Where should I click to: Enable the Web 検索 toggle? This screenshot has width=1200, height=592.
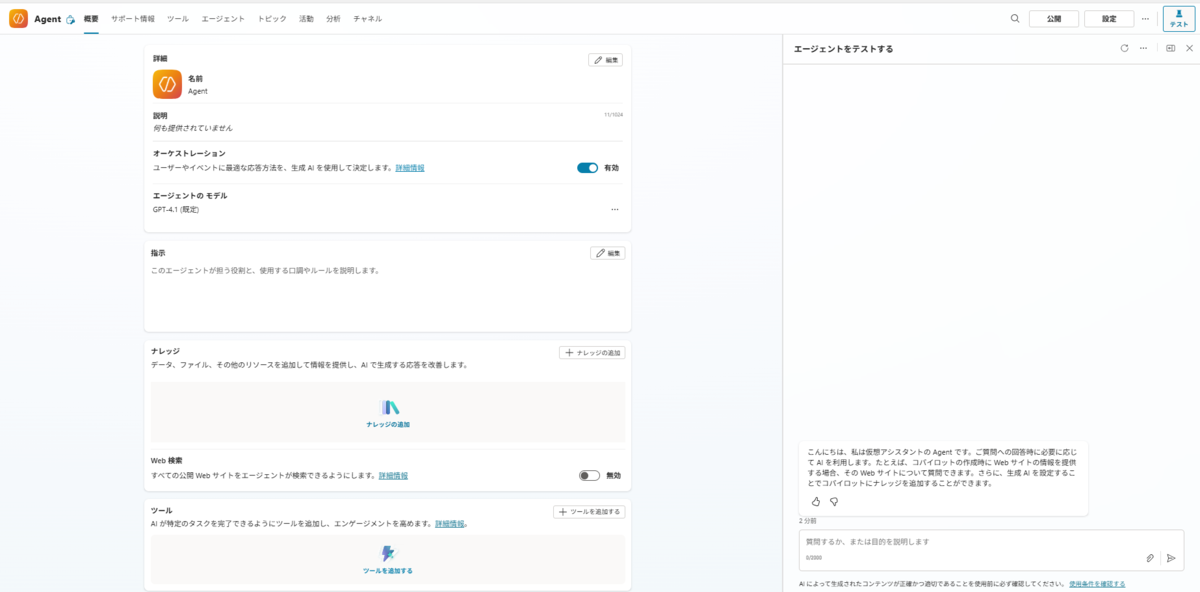coord(589,476)
